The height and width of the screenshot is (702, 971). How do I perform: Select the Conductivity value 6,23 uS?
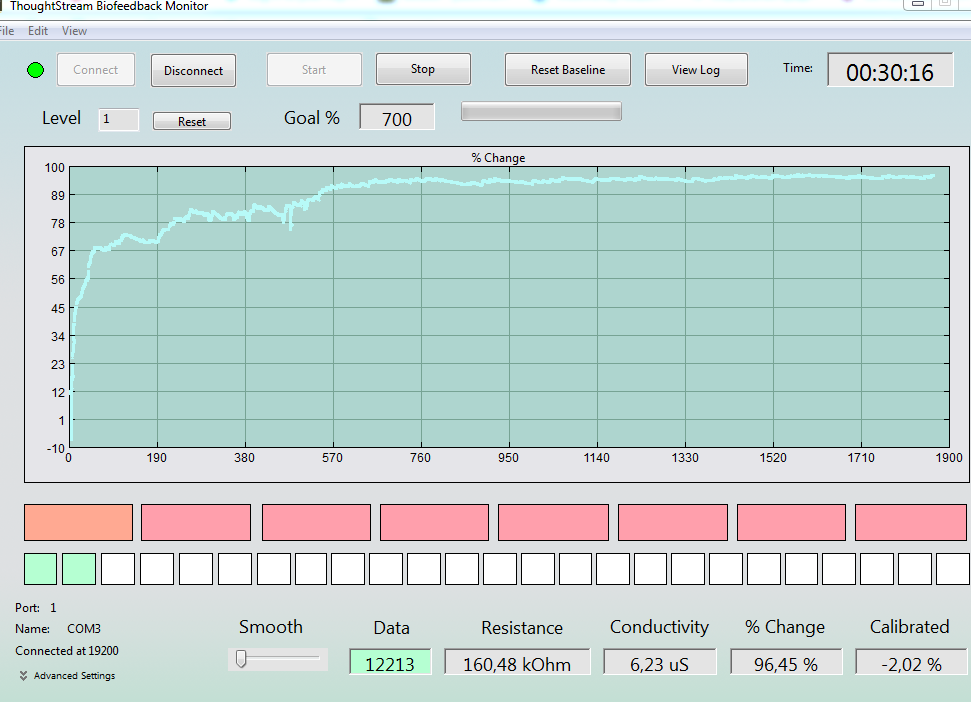pyautogui.click(x=660, y=663)
